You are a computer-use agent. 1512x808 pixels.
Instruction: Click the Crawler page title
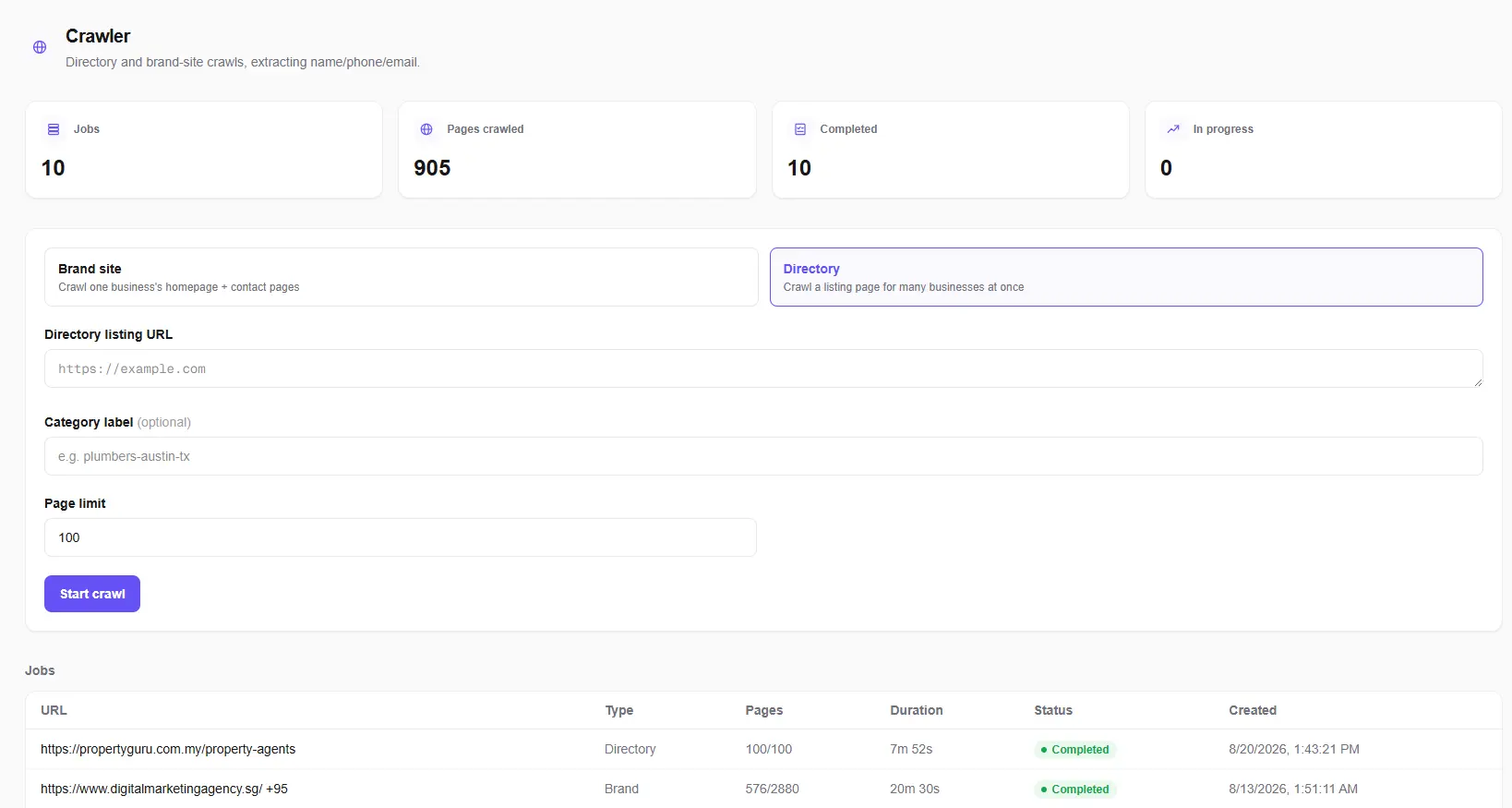click(x=98, y=36)
